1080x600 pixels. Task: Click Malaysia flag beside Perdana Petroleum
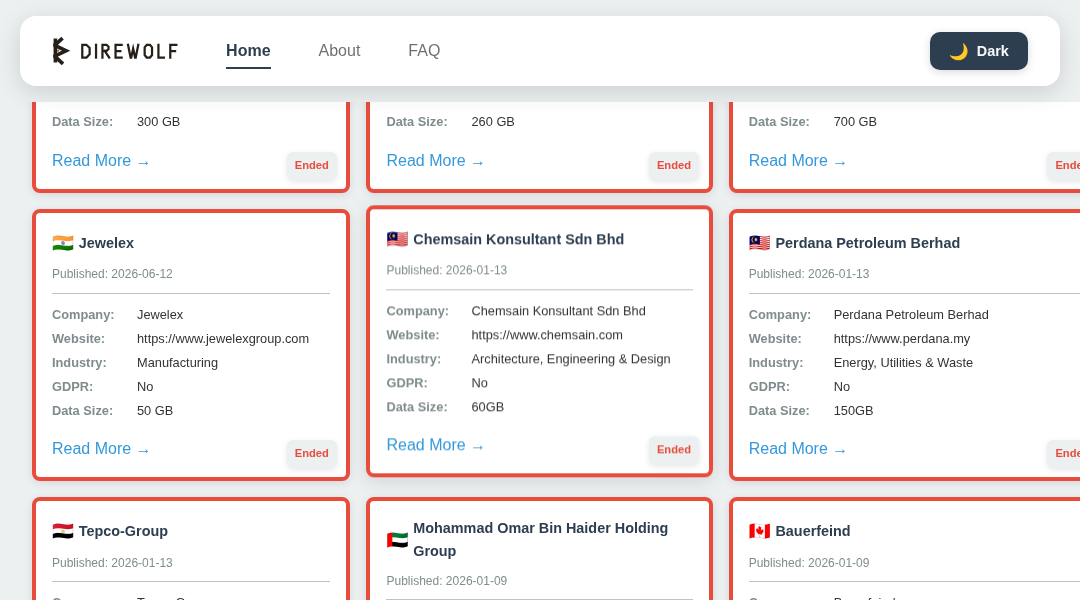[760, 243]
